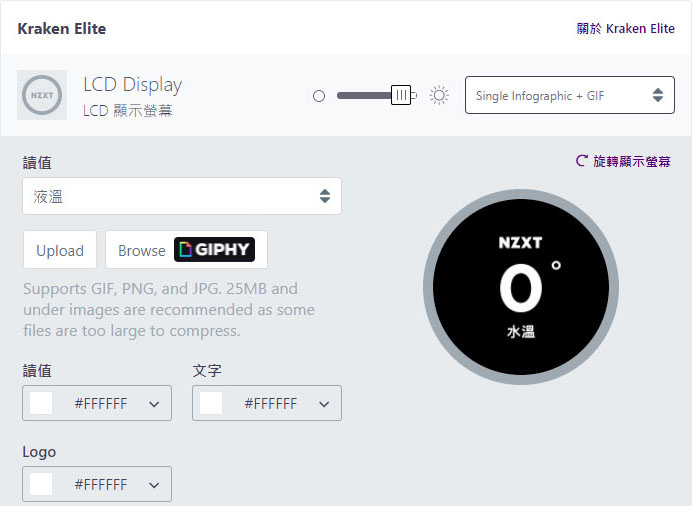Click the Logo label above the color field
This screenshot has height=506, width=692.
[x=39, y=453]
